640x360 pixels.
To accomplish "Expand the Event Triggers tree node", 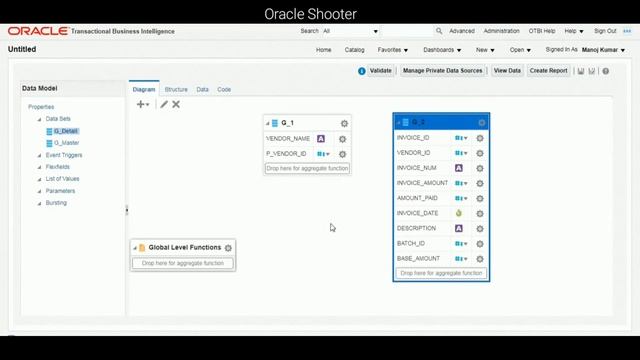I will [x=40, y=156].
